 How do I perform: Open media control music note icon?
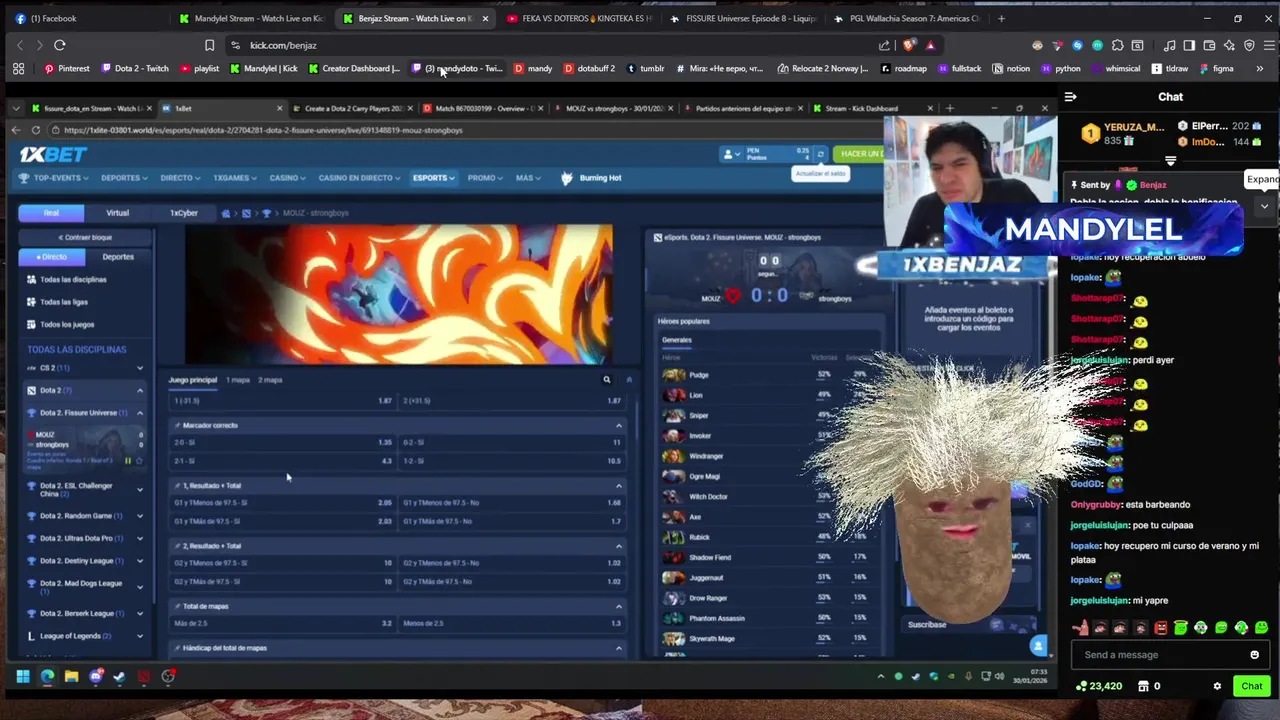(1169, 45)
